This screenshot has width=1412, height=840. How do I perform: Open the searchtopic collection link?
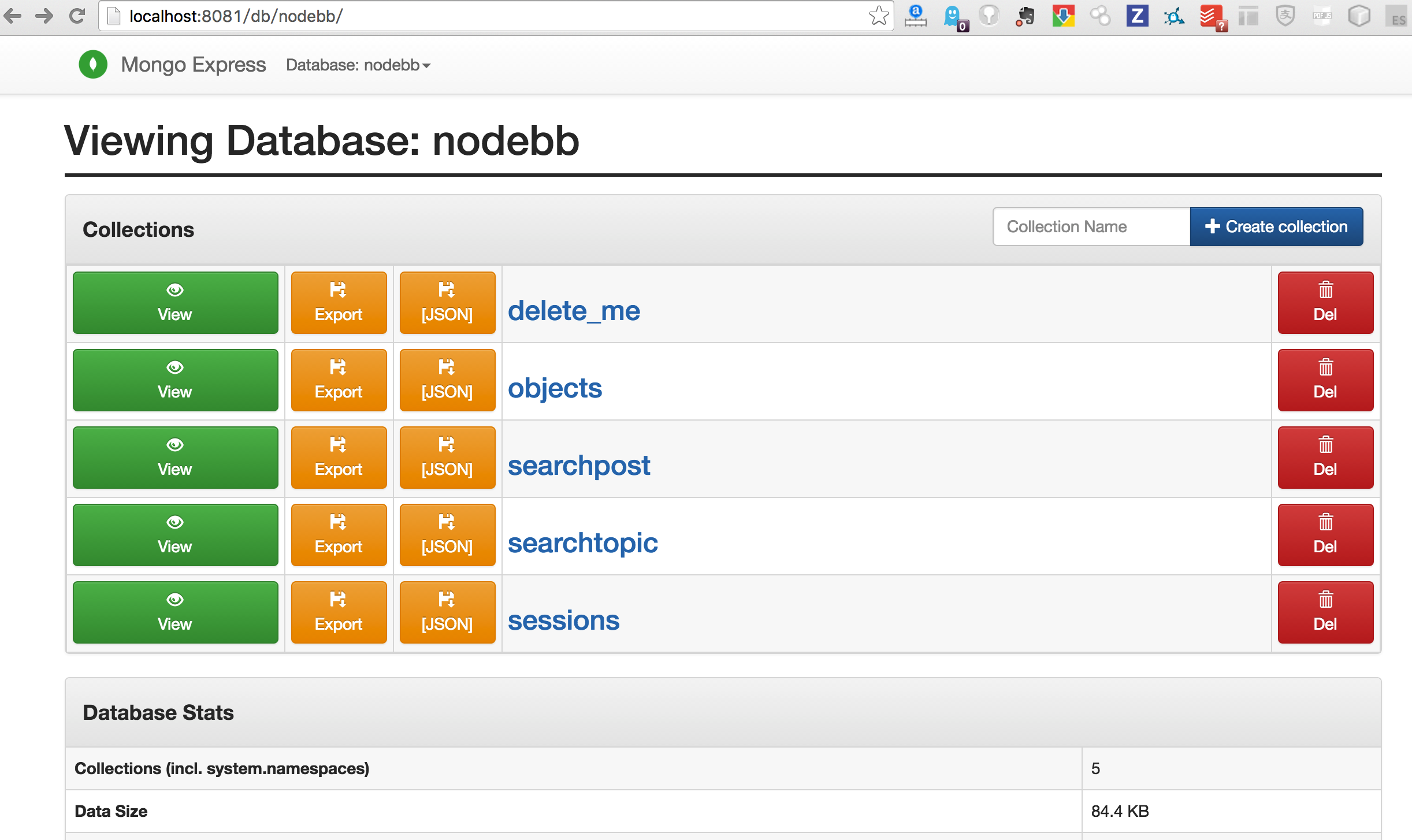point(582,543)
